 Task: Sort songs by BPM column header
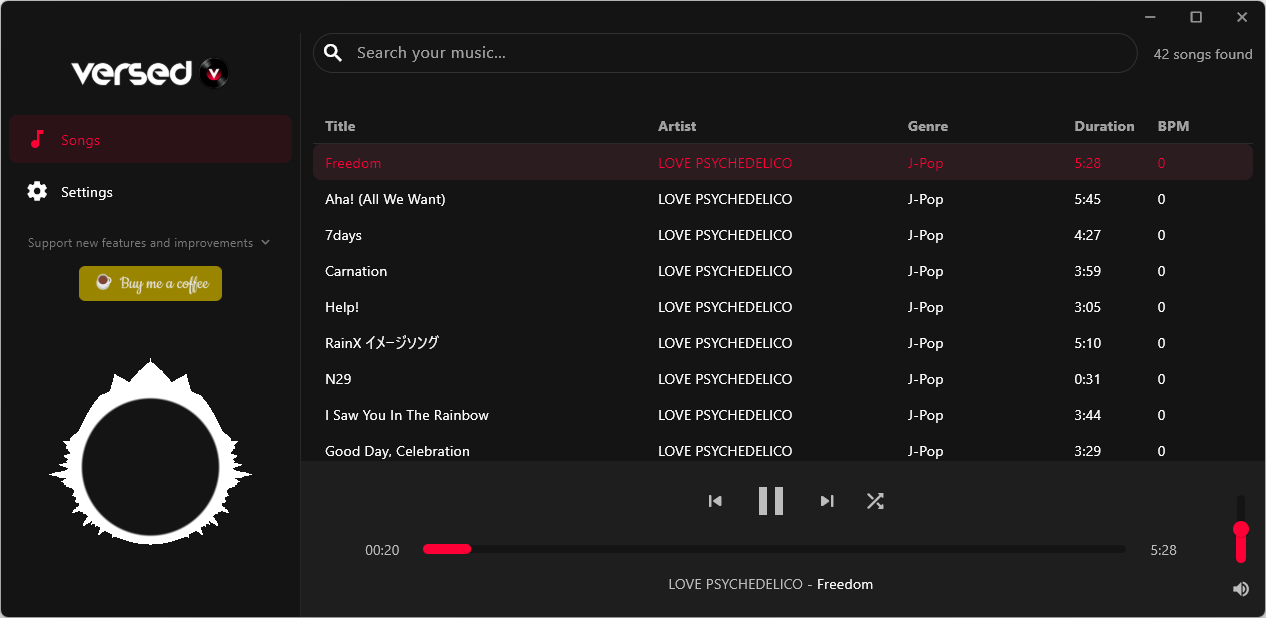click(1174, 126)
